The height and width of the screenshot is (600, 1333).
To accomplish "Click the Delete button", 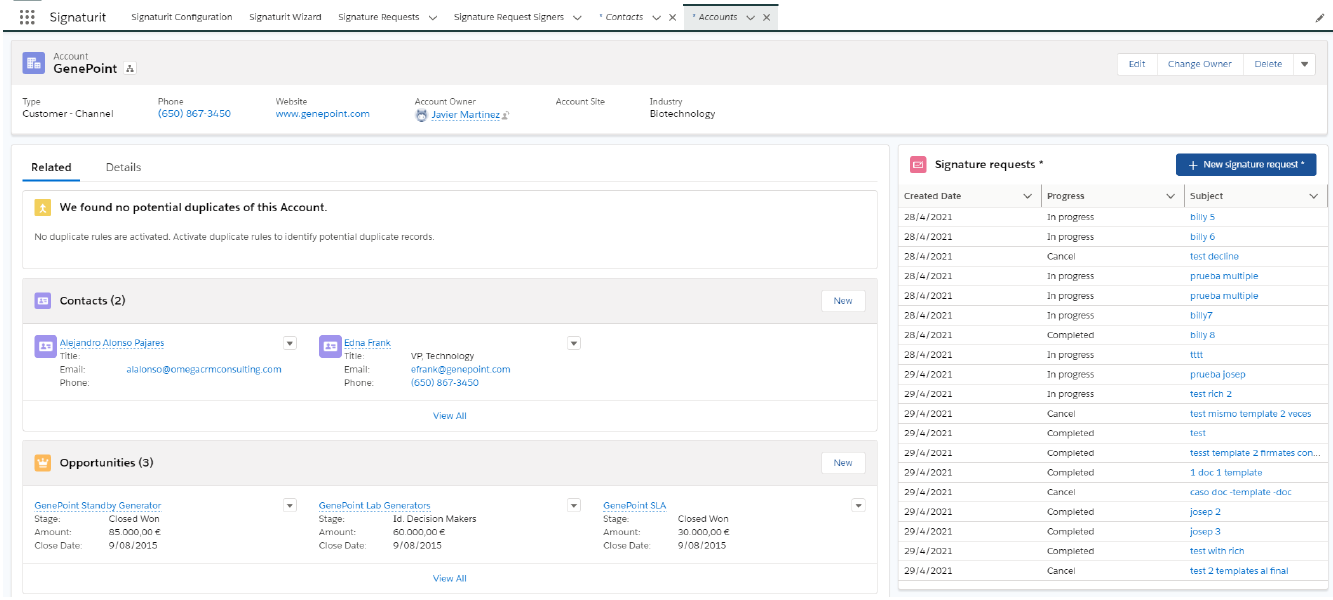I will point(1268,64).
